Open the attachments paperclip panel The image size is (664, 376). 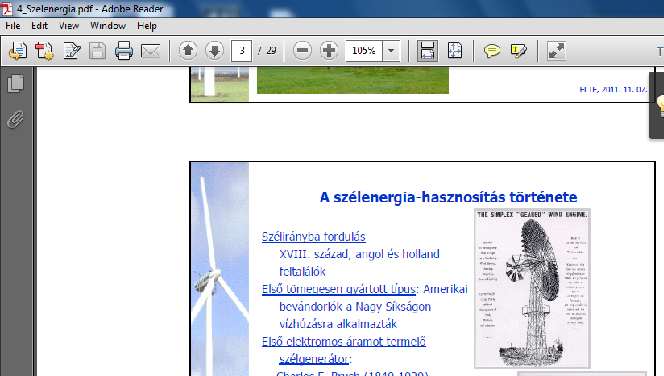[x=16, y=119]
